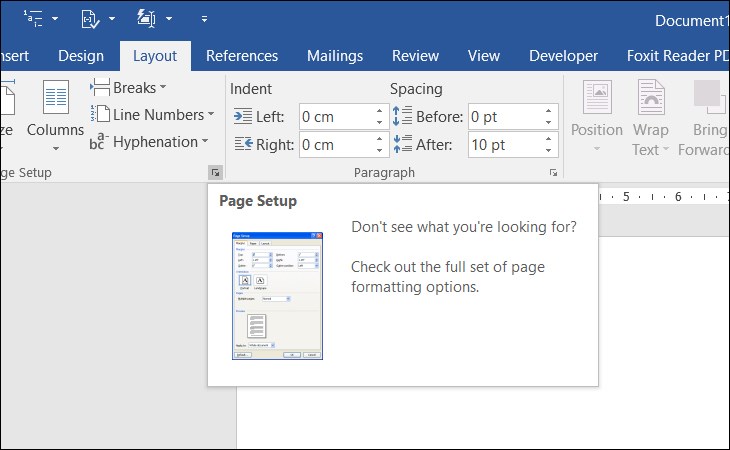
Task: Select the Layout tab
Action: point(155,56)
